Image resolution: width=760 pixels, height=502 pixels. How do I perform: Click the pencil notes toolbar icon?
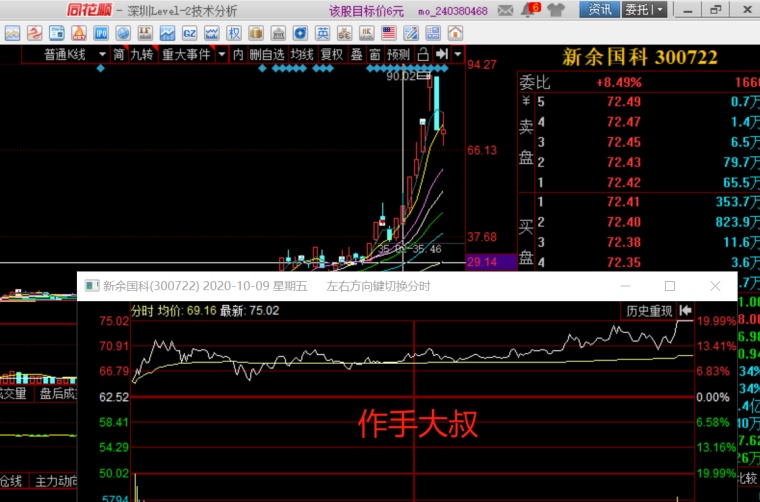point(411,33)
